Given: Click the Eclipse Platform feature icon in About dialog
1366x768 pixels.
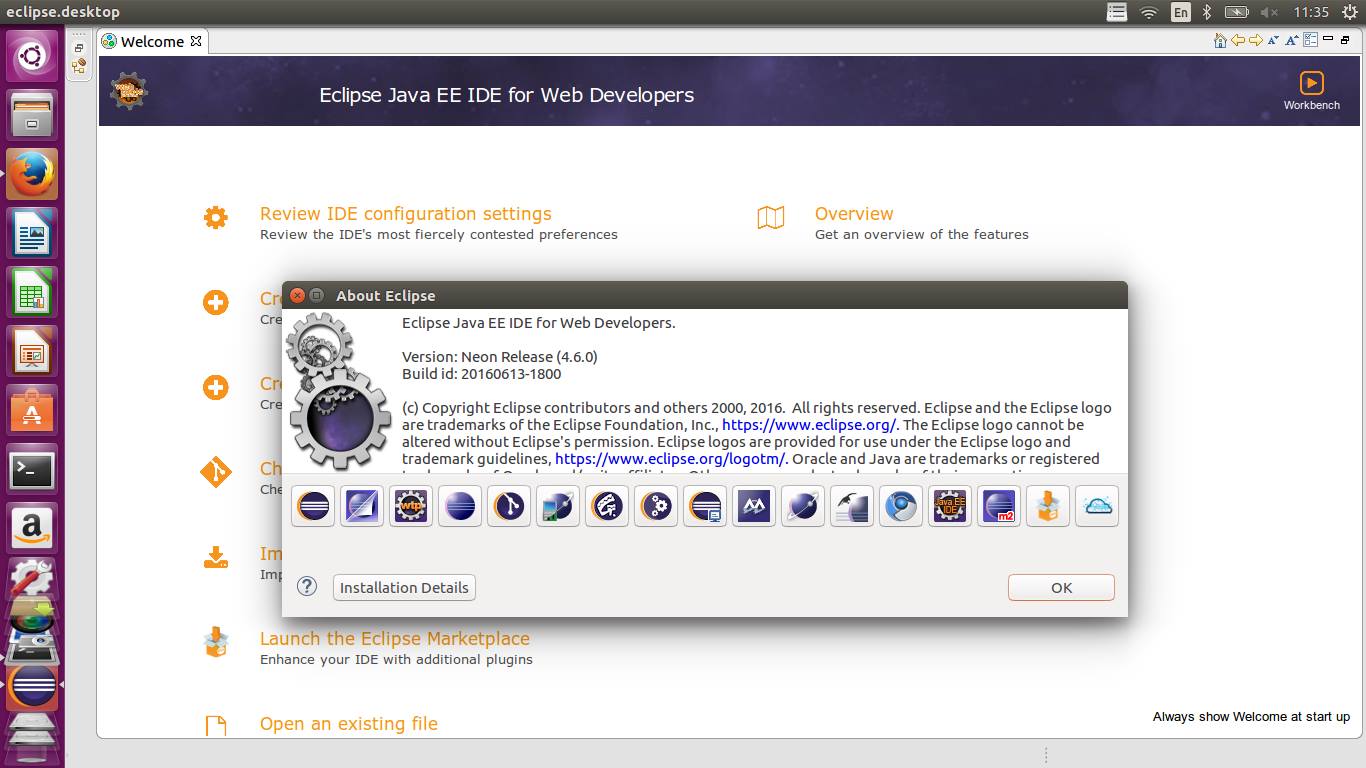Looking at the screenshot, I should [313, 507].
